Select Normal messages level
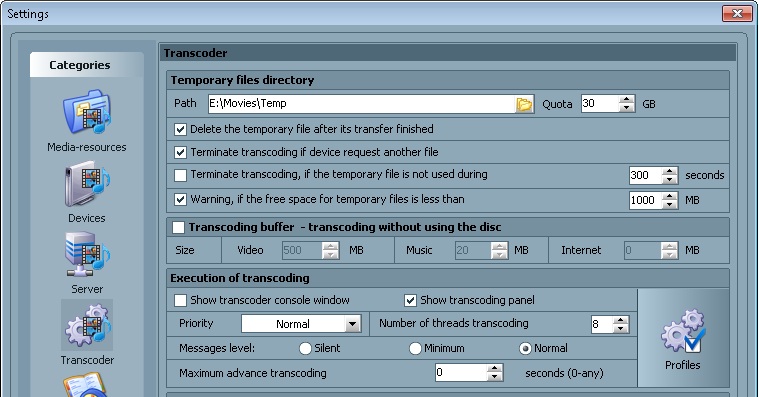759x397 pixels. click(x=525, y=349)
